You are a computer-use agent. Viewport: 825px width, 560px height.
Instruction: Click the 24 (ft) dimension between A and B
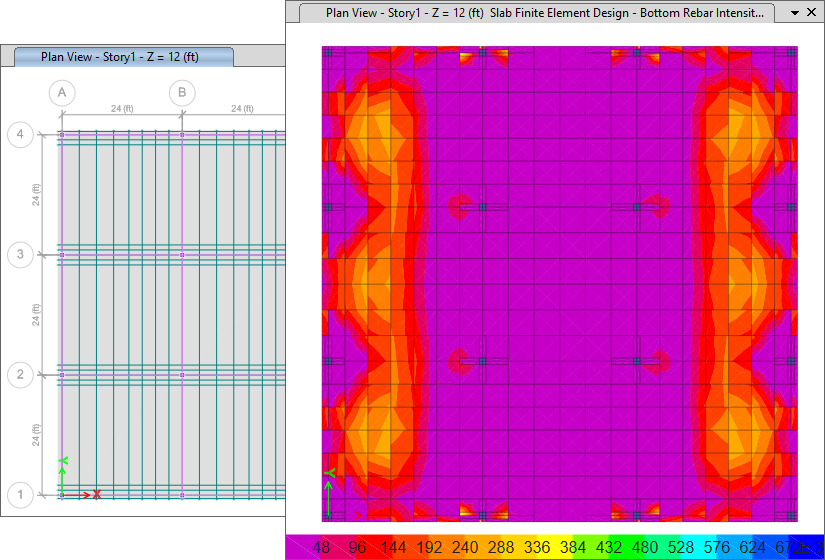point(122,108)
